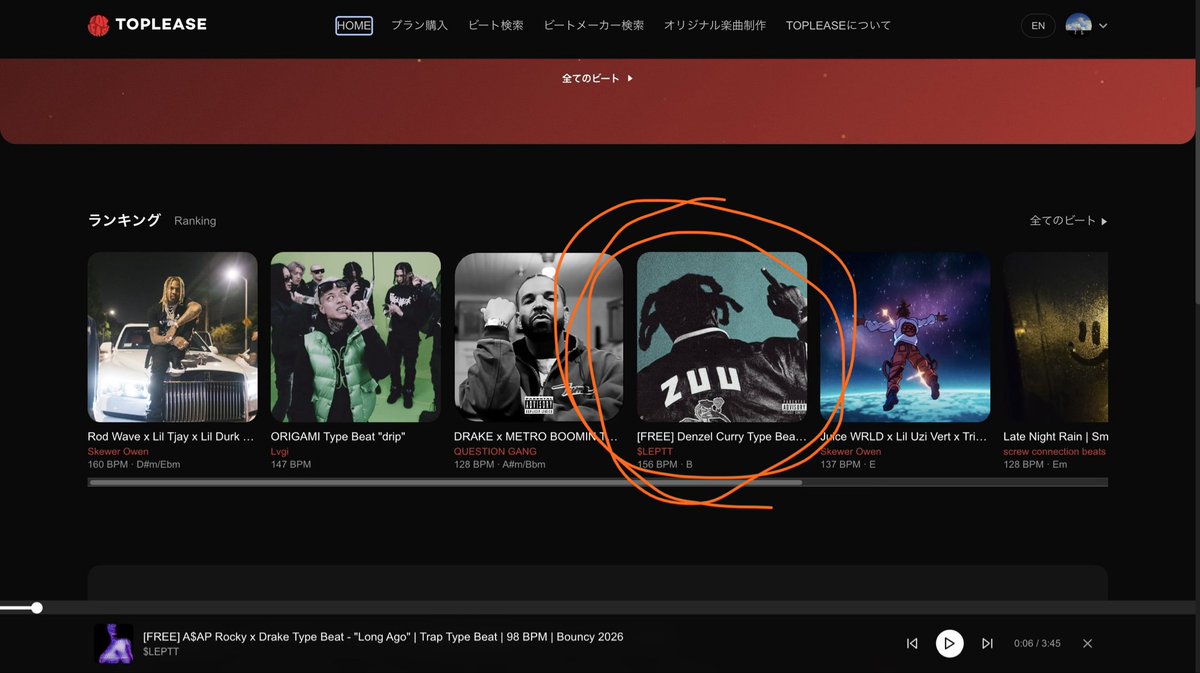Open the DRAKE x METRO BOOMIN cover

539,337
